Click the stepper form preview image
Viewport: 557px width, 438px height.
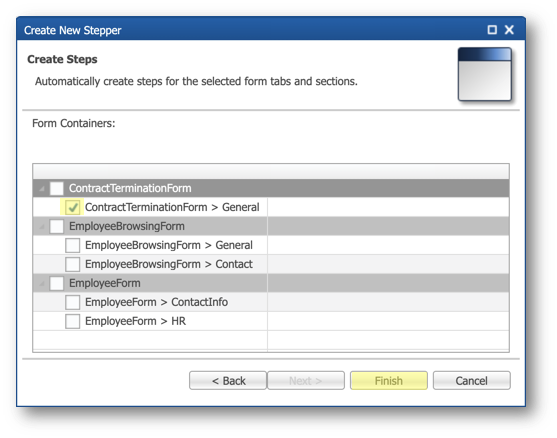point(485,74)
